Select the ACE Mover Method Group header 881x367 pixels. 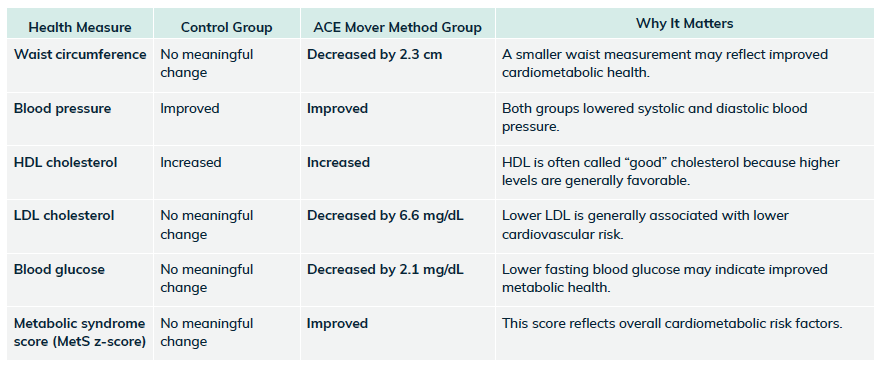[397, 27]
